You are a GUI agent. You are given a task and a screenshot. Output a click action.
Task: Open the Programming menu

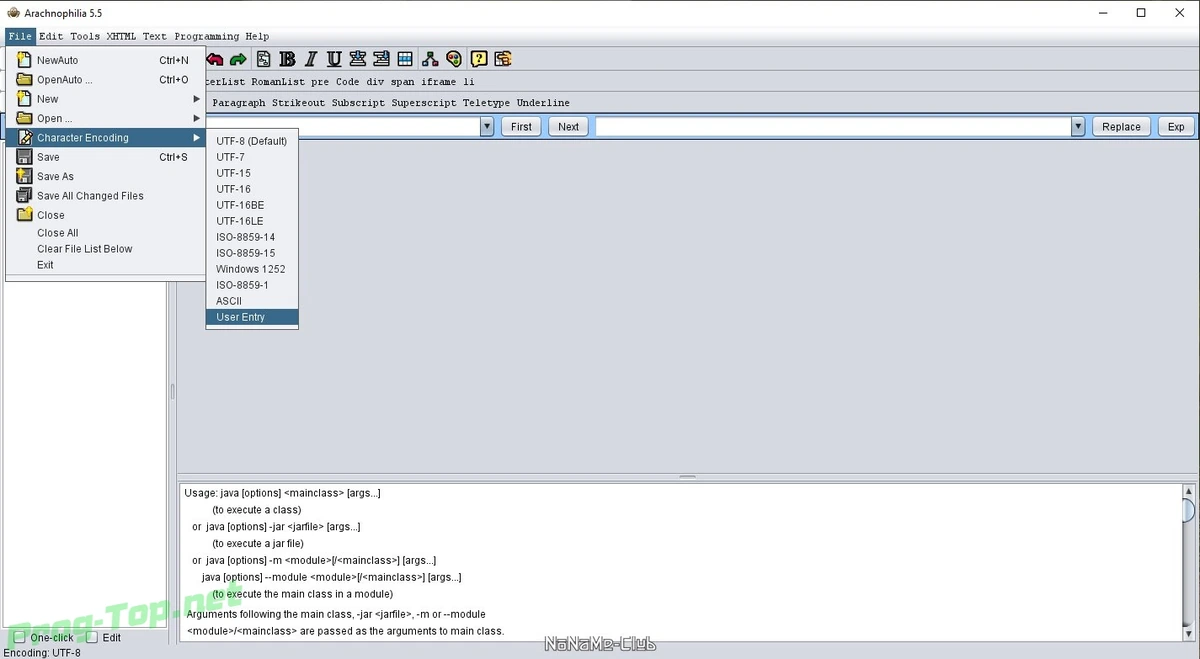pyautogui.click(x=207, y=36)
